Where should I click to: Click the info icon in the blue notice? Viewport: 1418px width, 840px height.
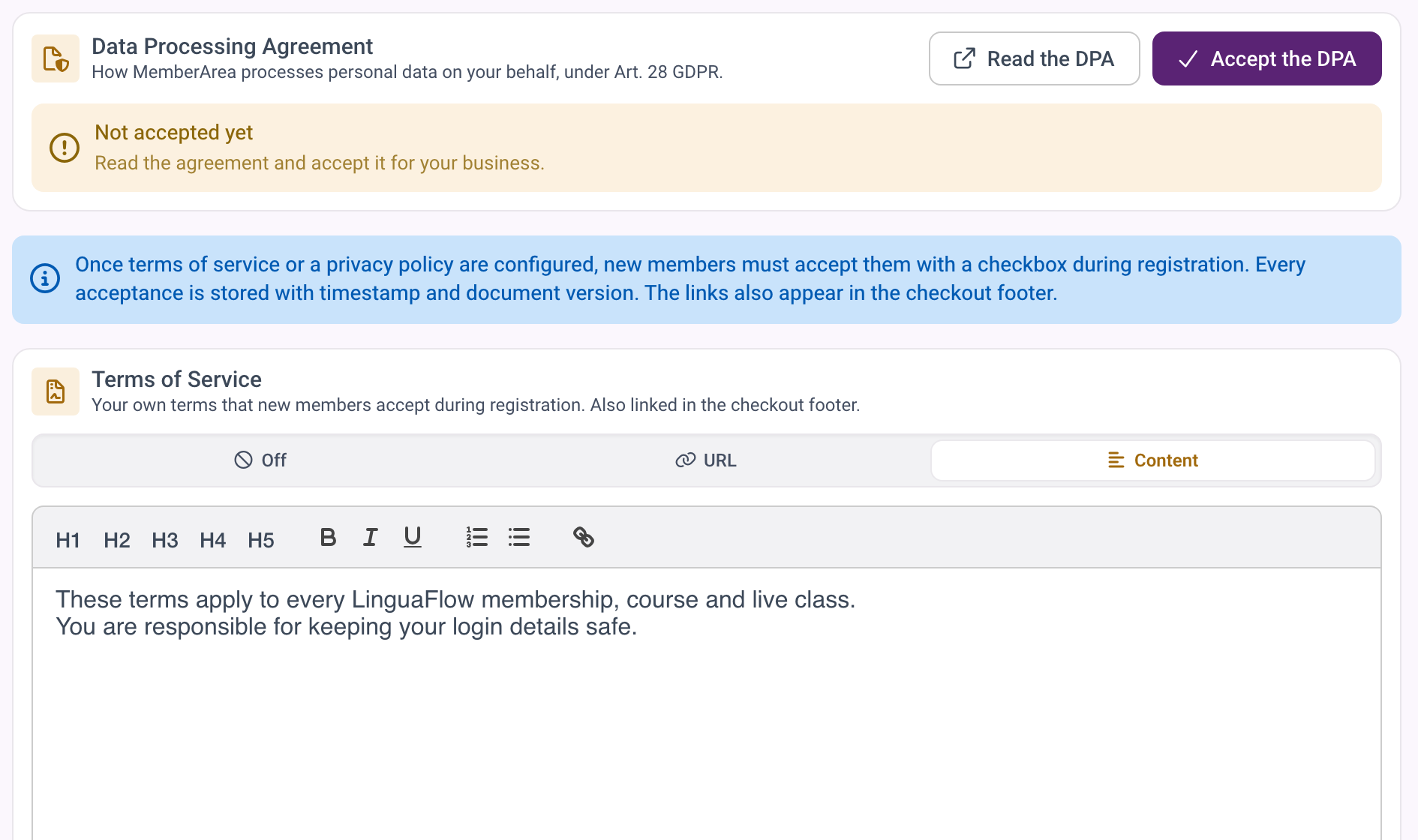45,279
